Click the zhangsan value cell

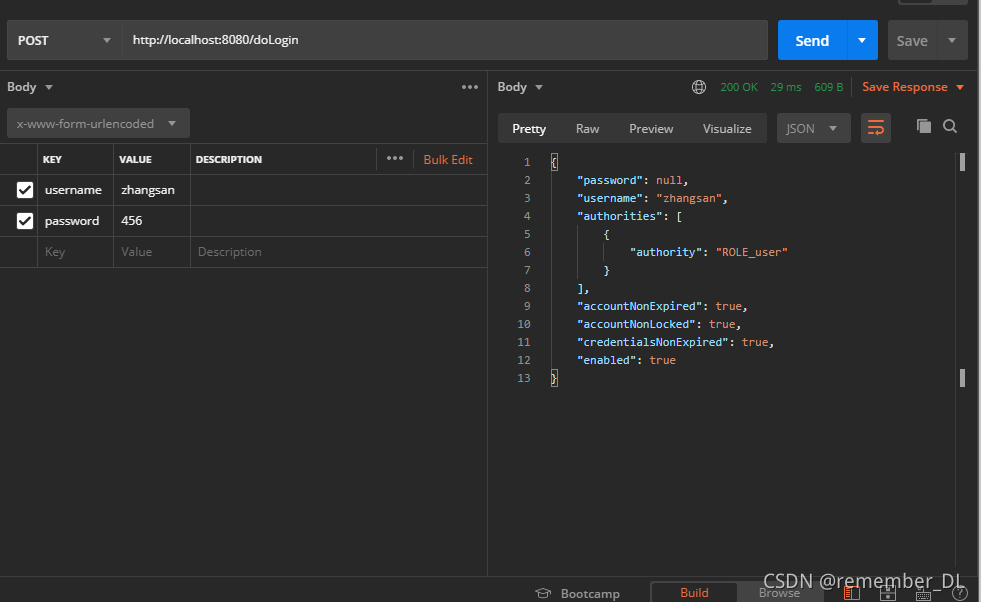coord(152,190)
